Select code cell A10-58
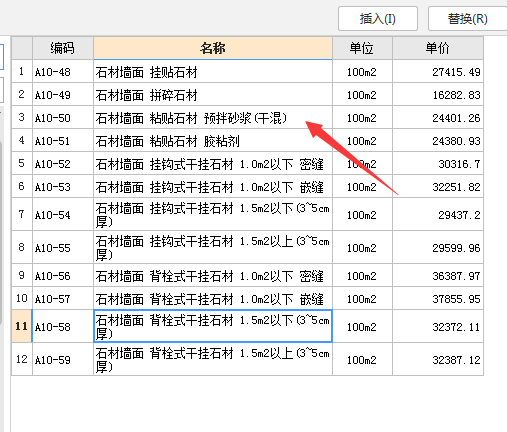Screen dimensions: 507x432 point(63,327)
